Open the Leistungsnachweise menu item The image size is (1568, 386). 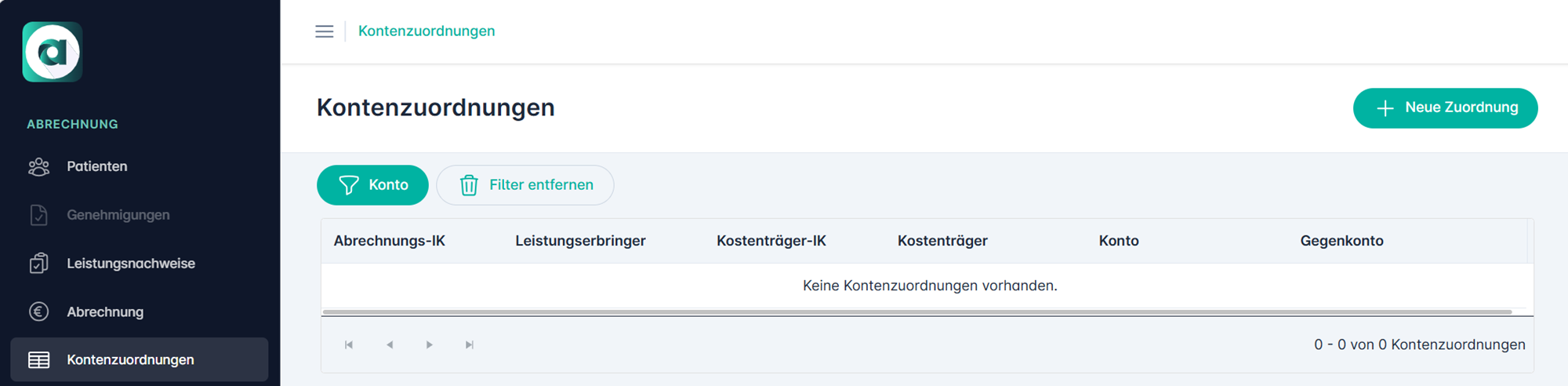click(x=131, y=264)
